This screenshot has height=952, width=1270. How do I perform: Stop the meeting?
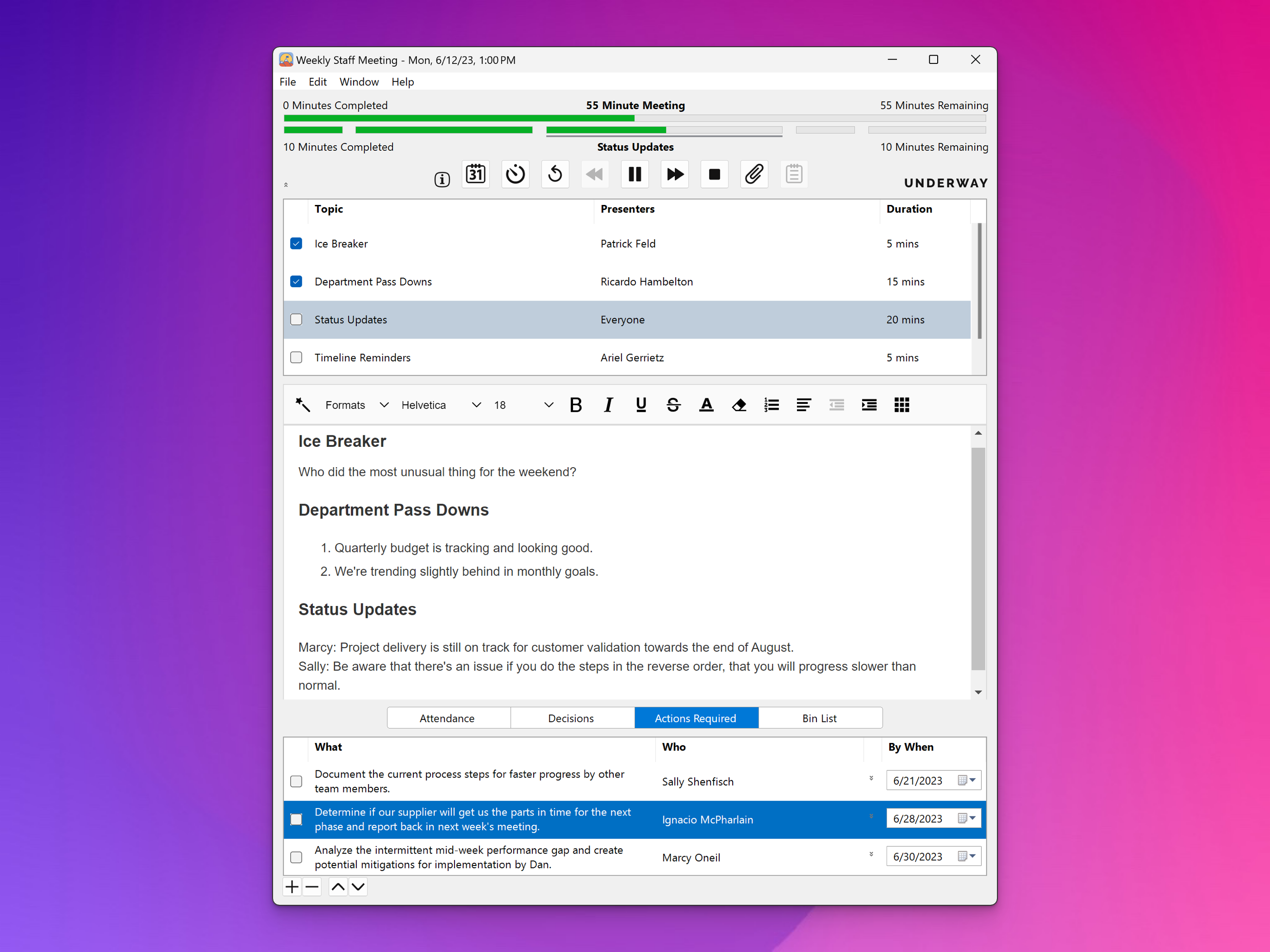(714, 174)
